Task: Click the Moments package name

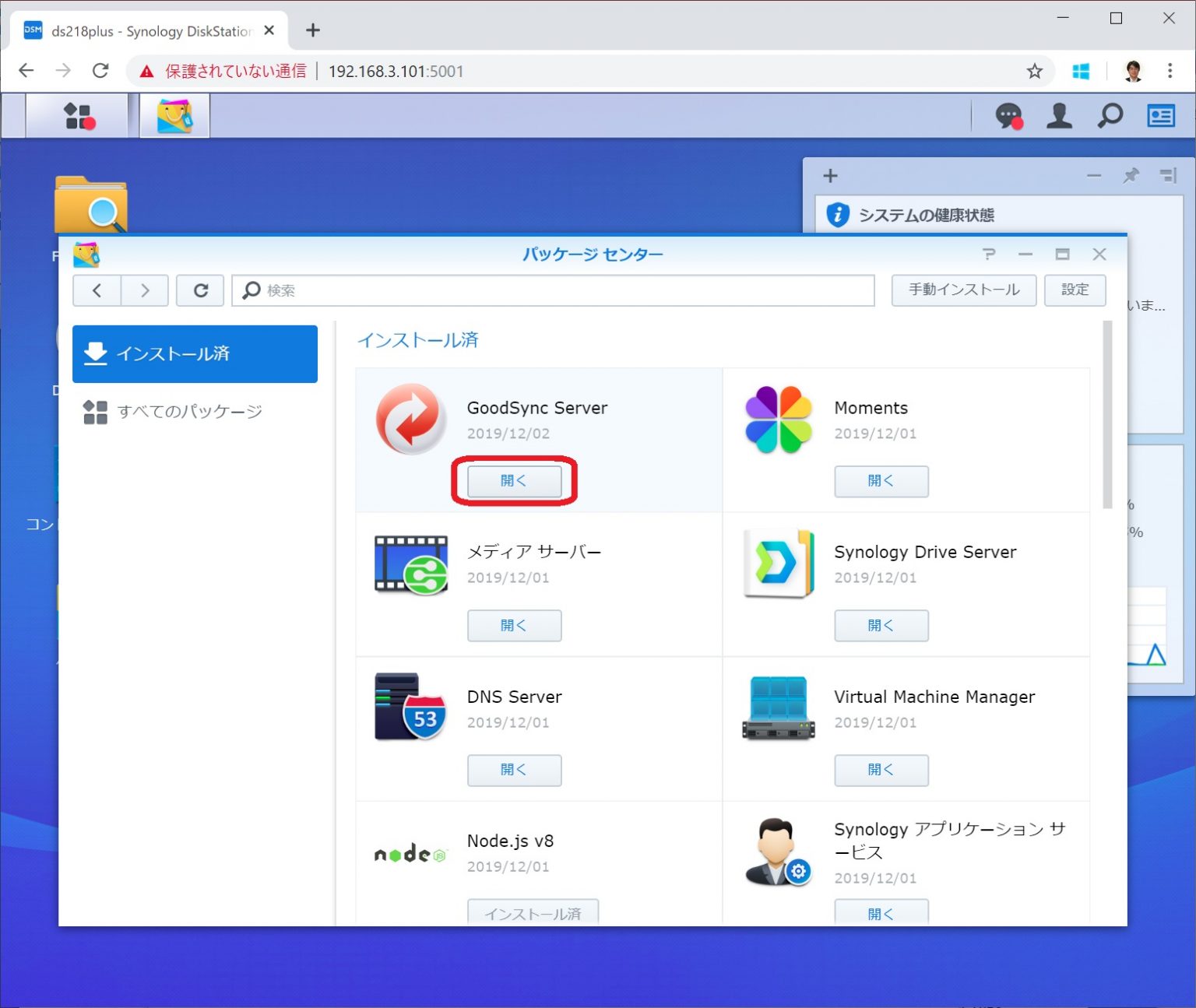Action: (871, 408)
